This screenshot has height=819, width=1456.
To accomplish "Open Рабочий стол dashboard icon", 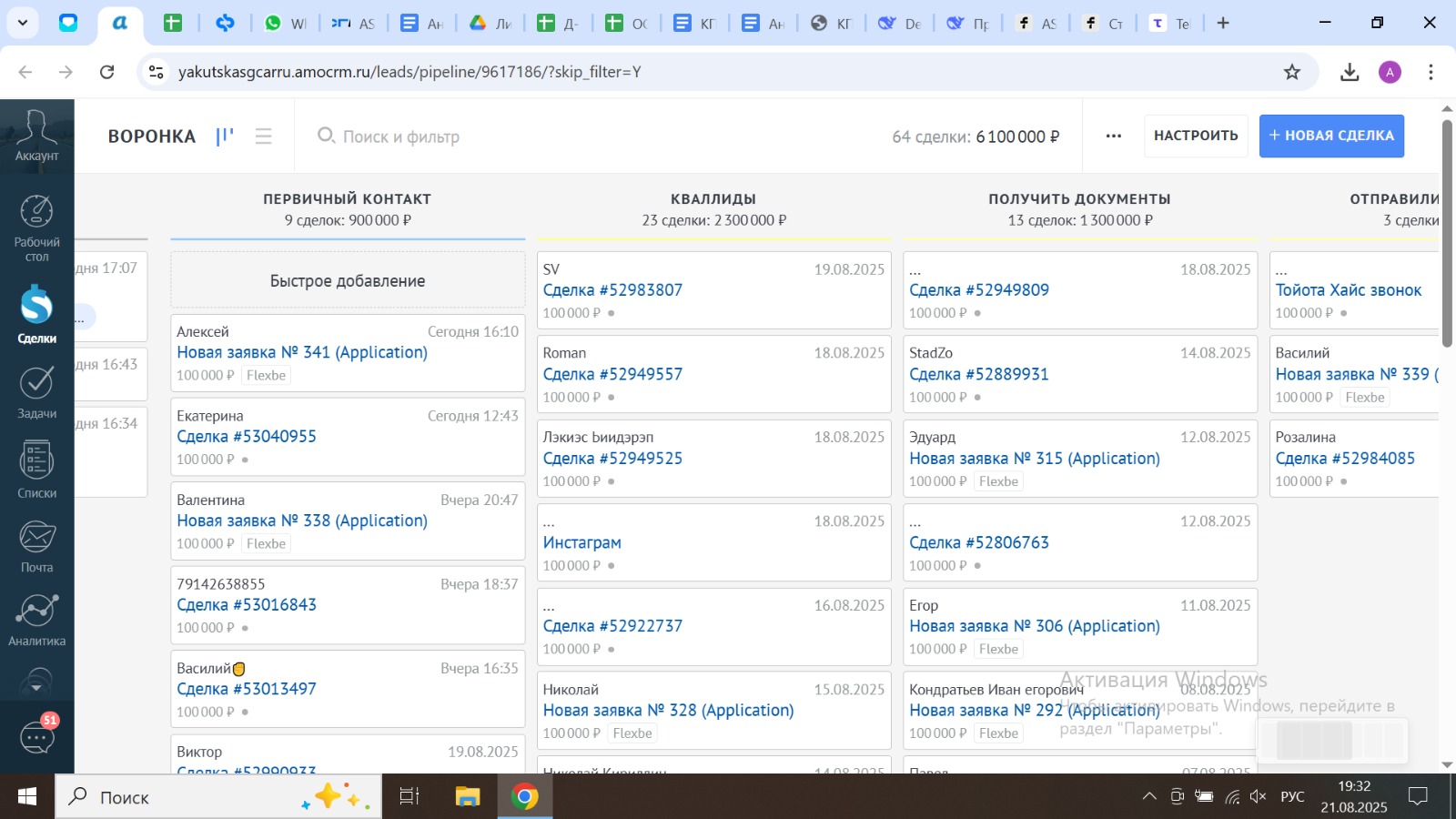I will click(36, 228).
